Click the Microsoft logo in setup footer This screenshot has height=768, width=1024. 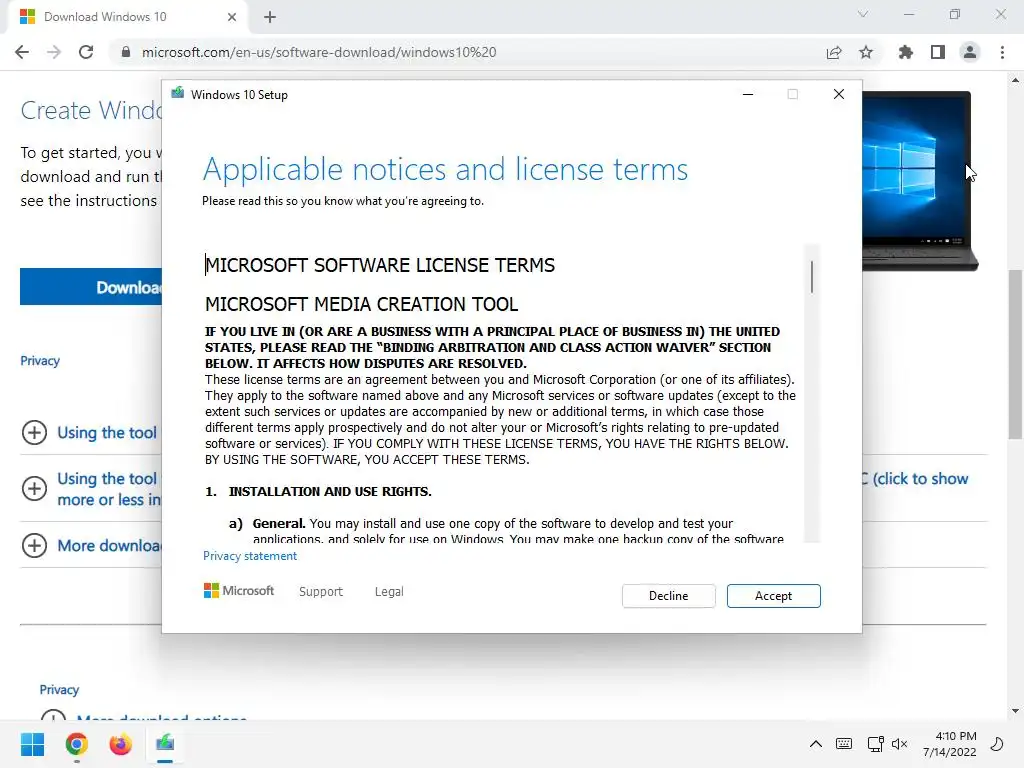click(x=239, y=590)
